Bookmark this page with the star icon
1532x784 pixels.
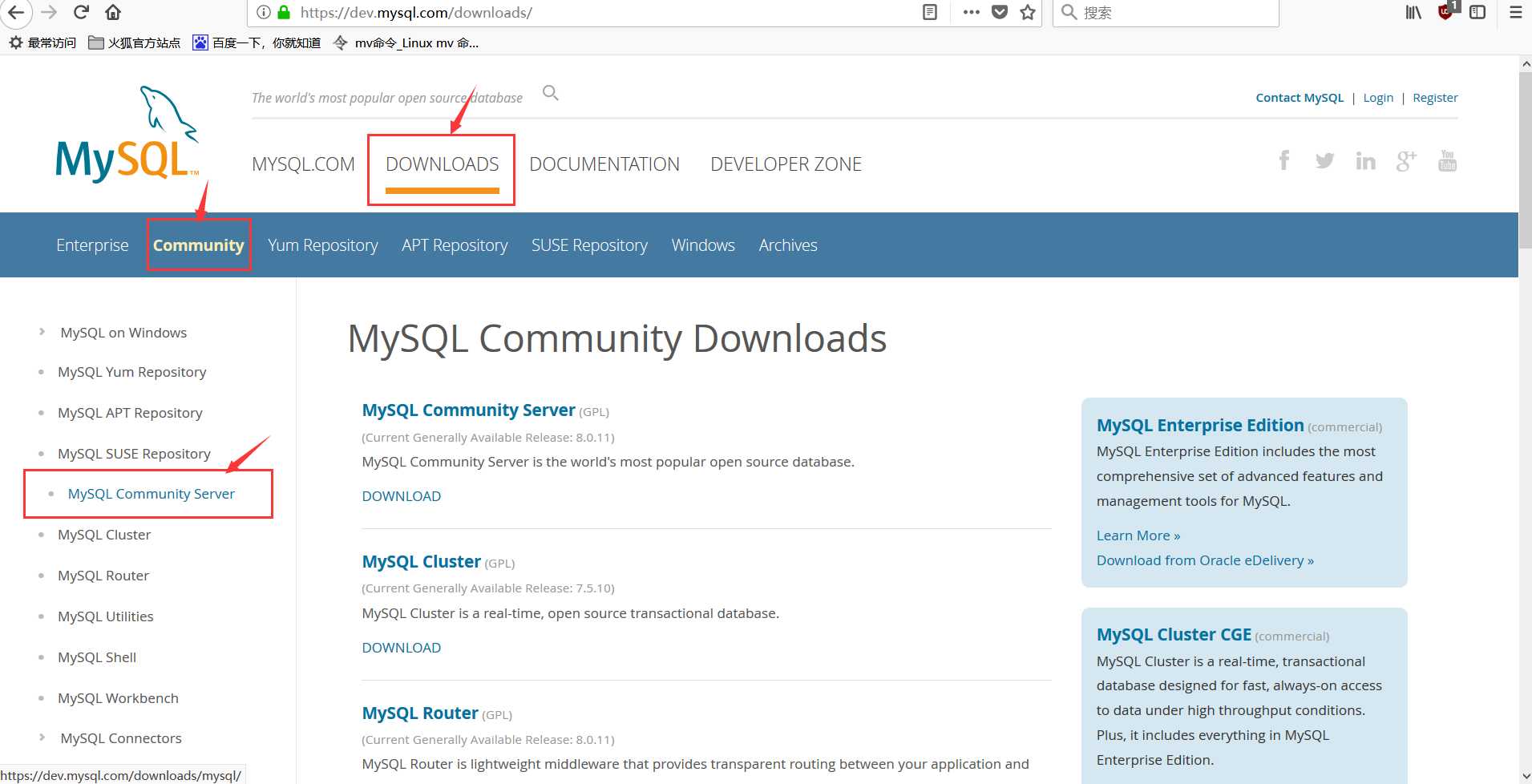point(1028,12)
